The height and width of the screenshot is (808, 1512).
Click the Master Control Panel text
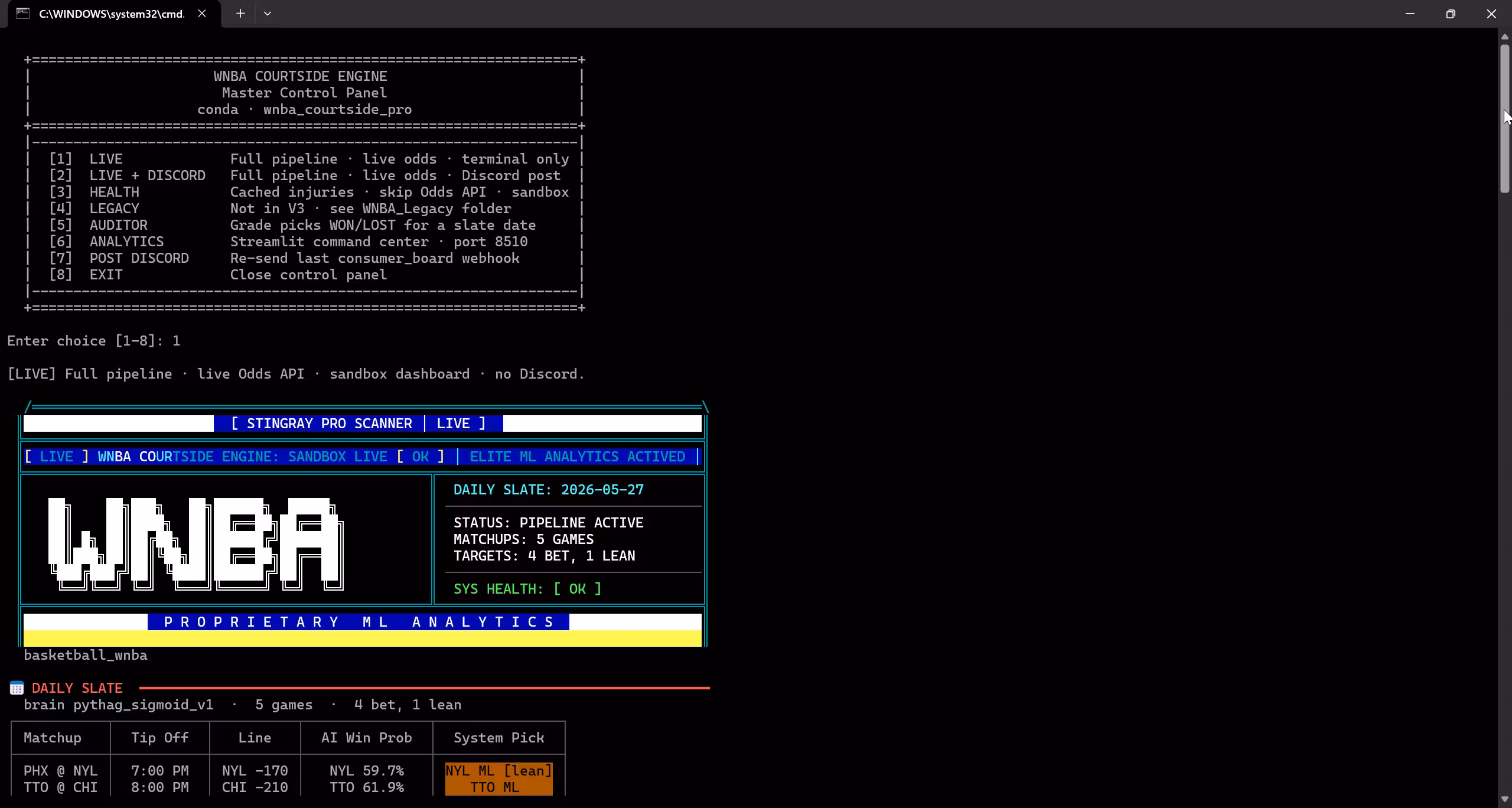304,93
